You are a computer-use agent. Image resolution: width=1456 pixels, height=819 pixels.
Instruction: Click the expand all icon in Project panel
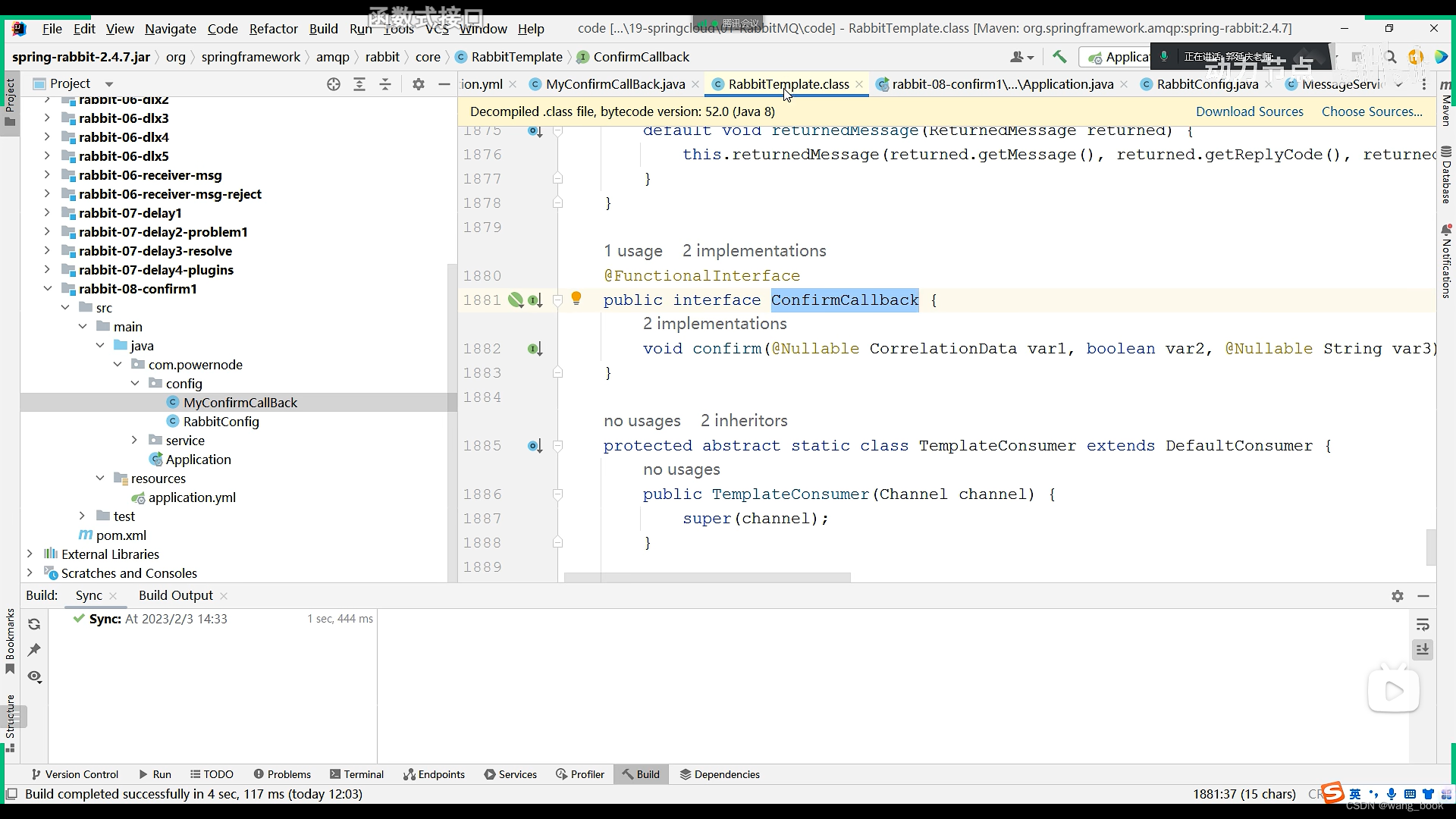(359, 84)
